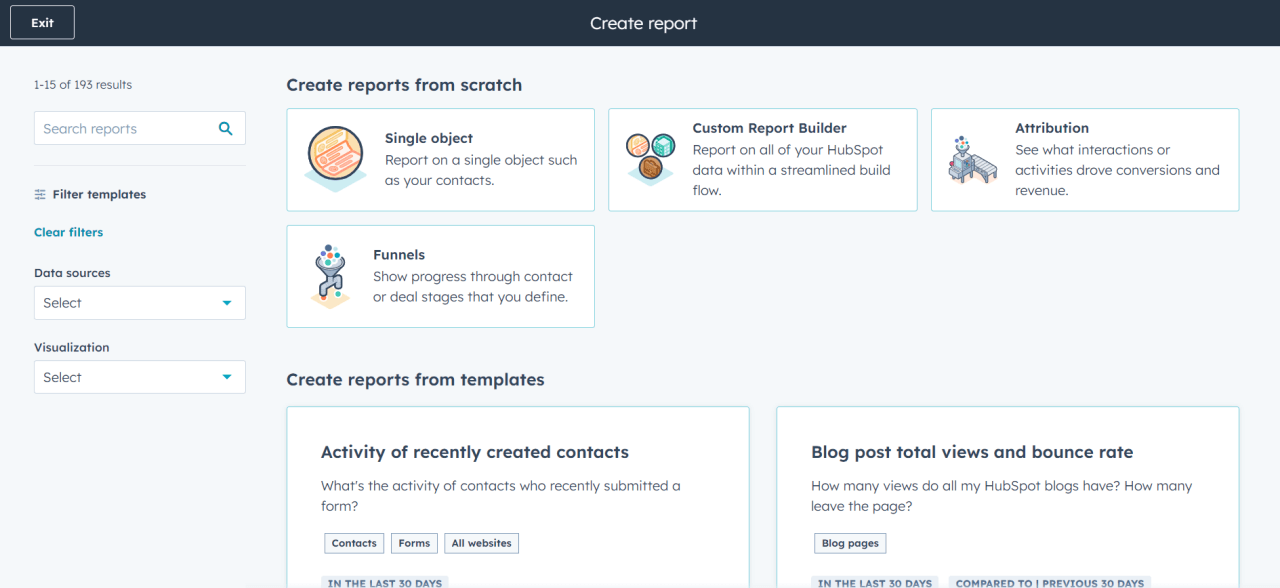The image size is (1280, 588).
Task: Click inside the Search reports field
Action: (x=120, y=128)
